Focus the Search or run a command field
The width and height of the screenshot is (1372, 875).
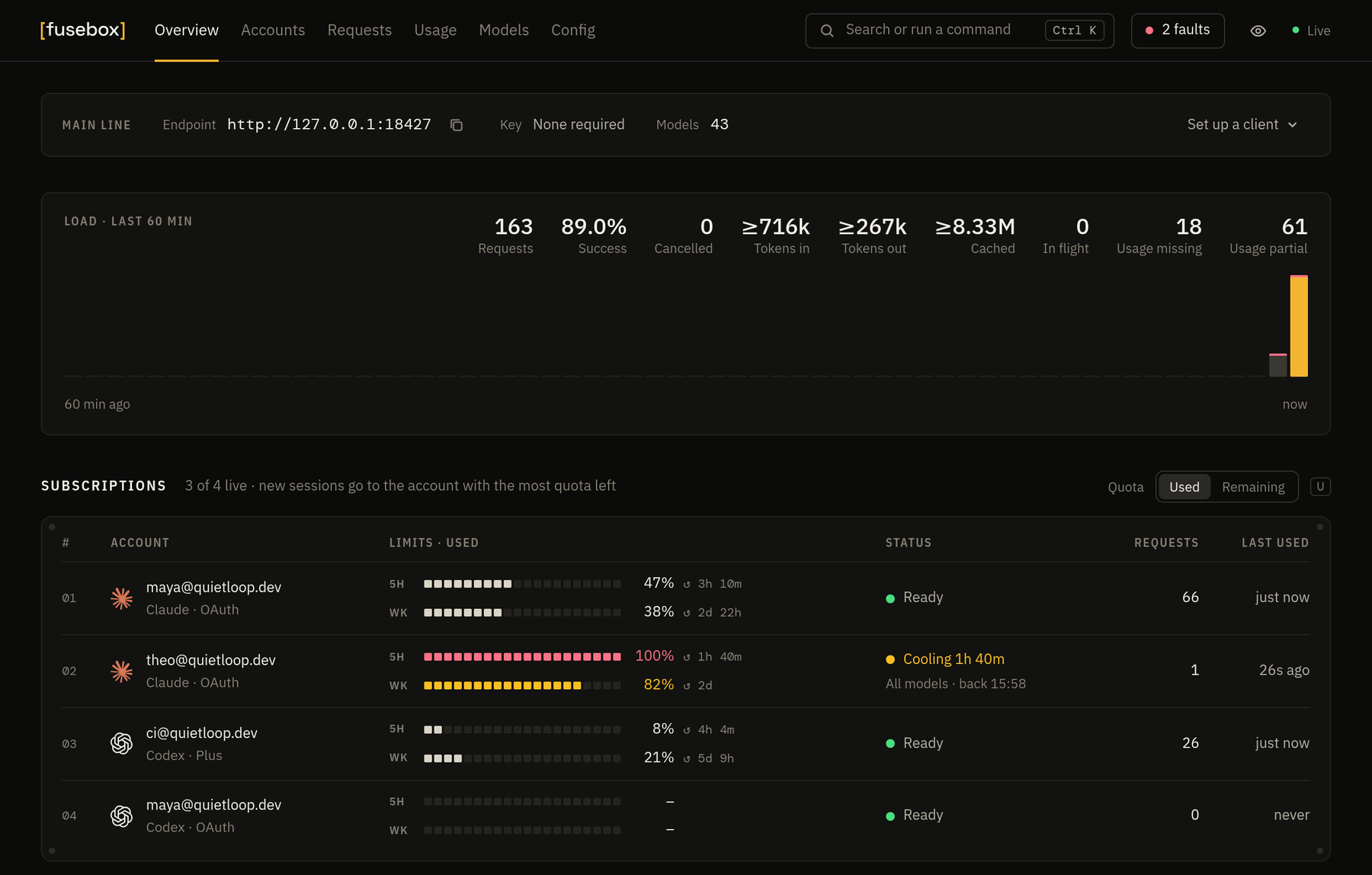[x=960, y=30]
